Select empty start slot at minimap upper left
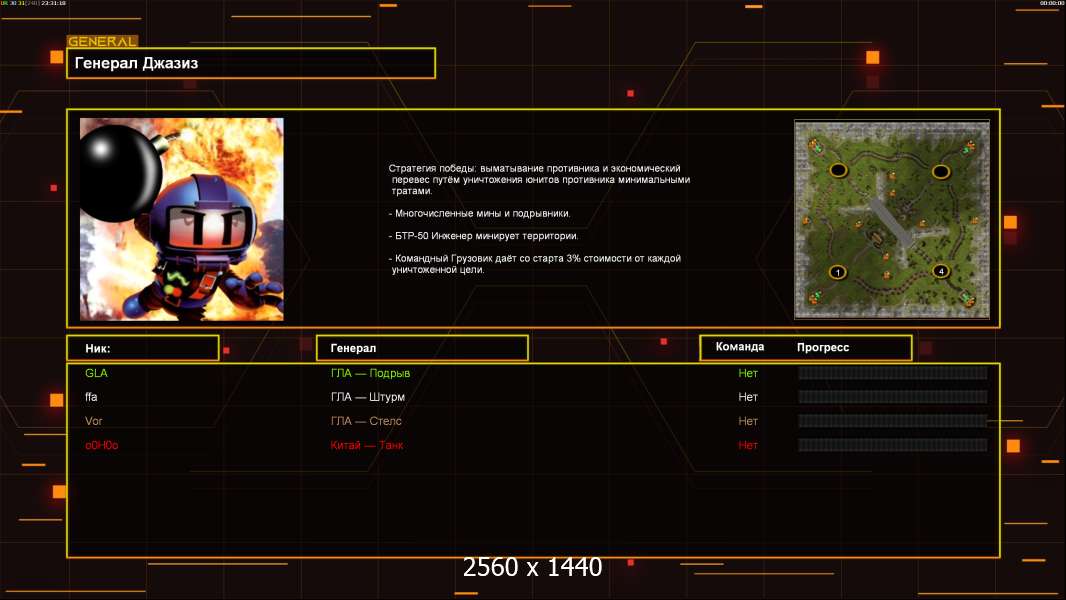This screenshot has width=1066, height=600. click(x=838, y=170)
